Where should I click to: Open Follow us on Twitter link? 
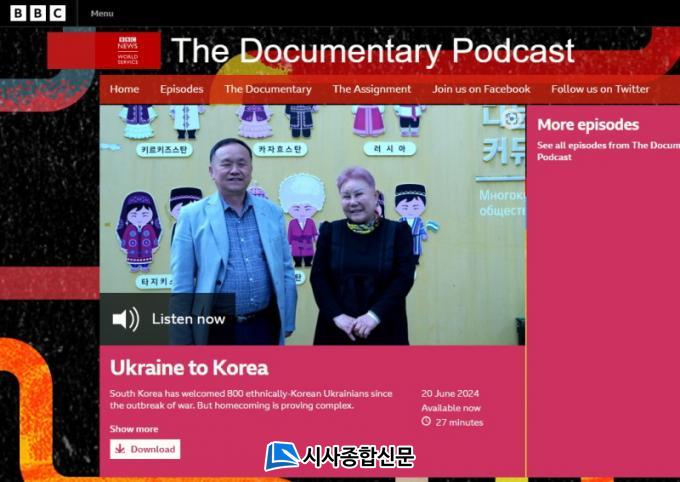coord(600,89)
